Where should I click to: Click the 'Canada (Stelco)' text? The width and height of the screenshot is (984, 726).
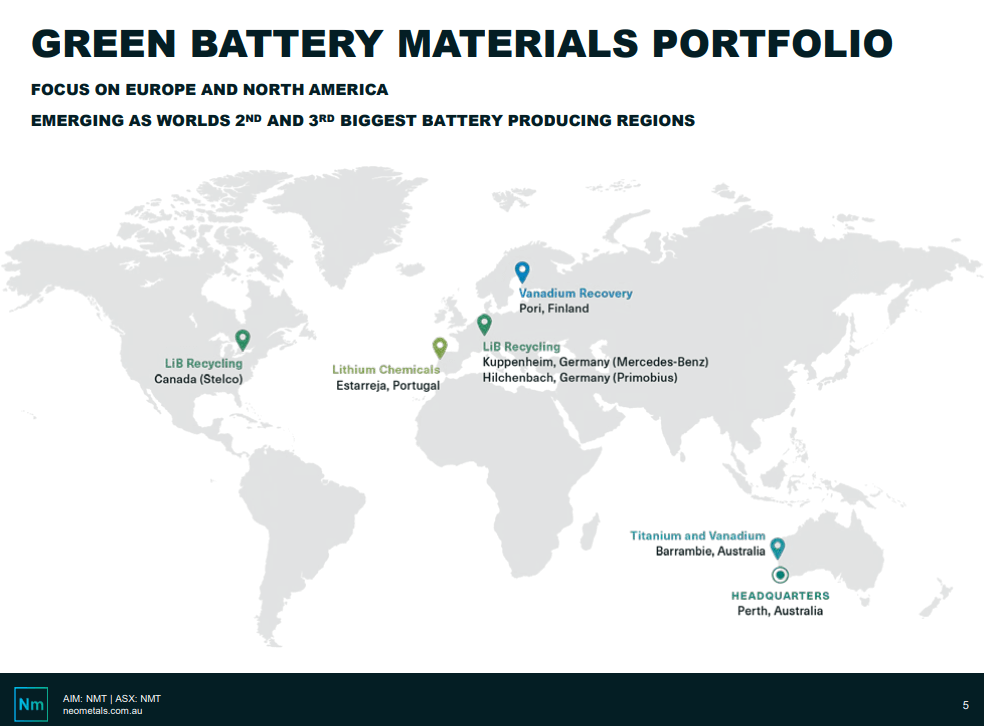pyautogui.click(x=198, y=379)
